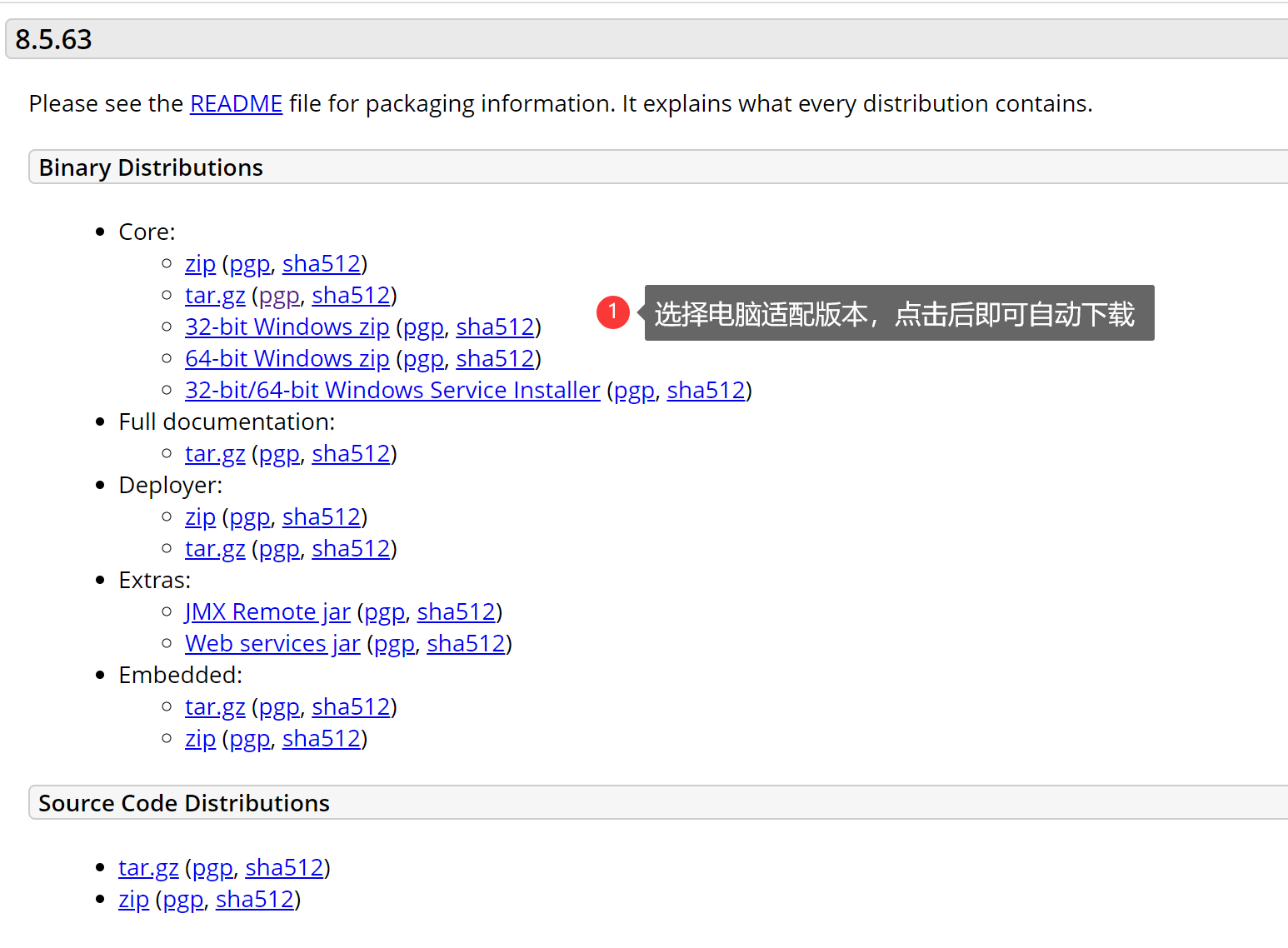1288x948 pixels.
Task: Download 32-bit/64-bit Windows Service Installer
Action: pyautogui.click(x=392, y=391)
